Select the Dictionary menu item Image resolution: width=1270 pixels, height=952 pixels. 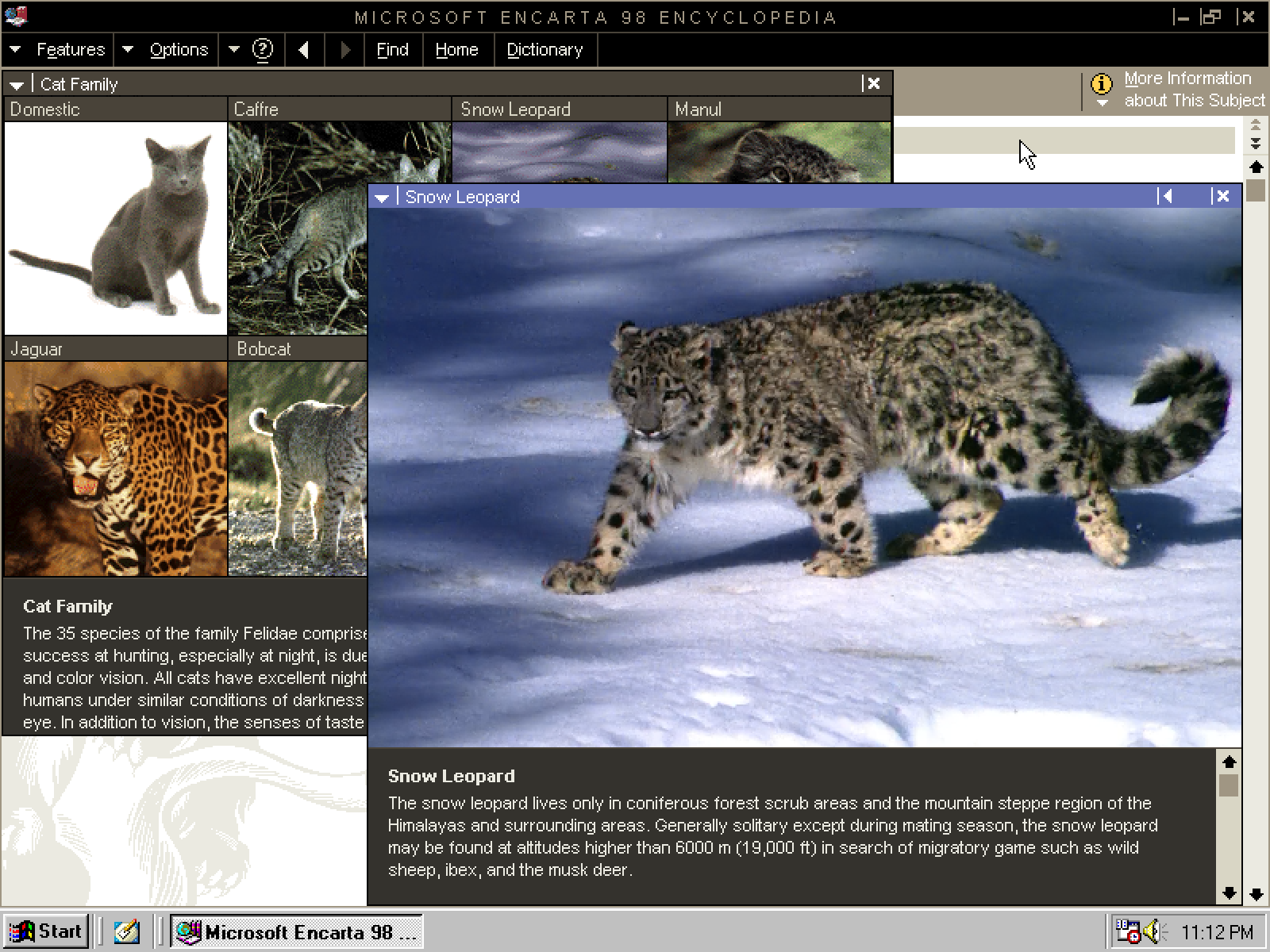[x=545, y=49]
